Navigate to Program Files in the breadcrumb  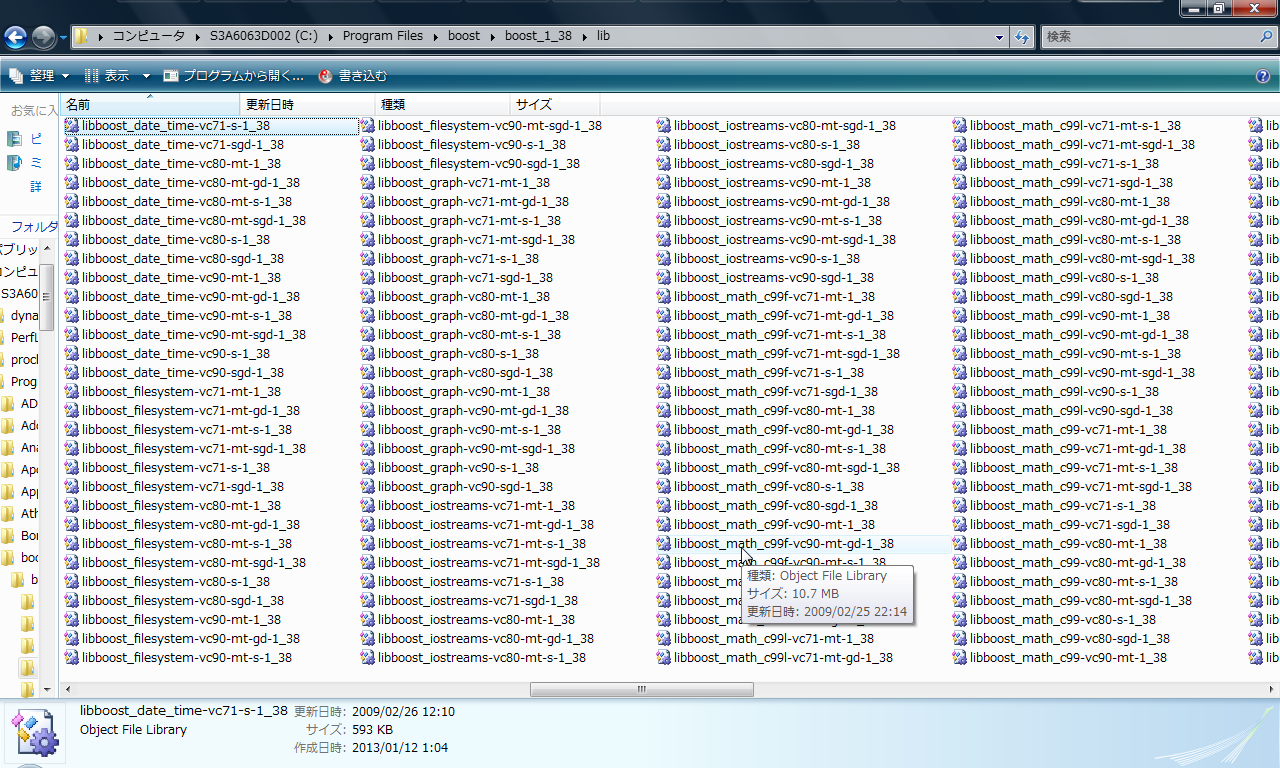pyautogui.click(x=382, y=36)
